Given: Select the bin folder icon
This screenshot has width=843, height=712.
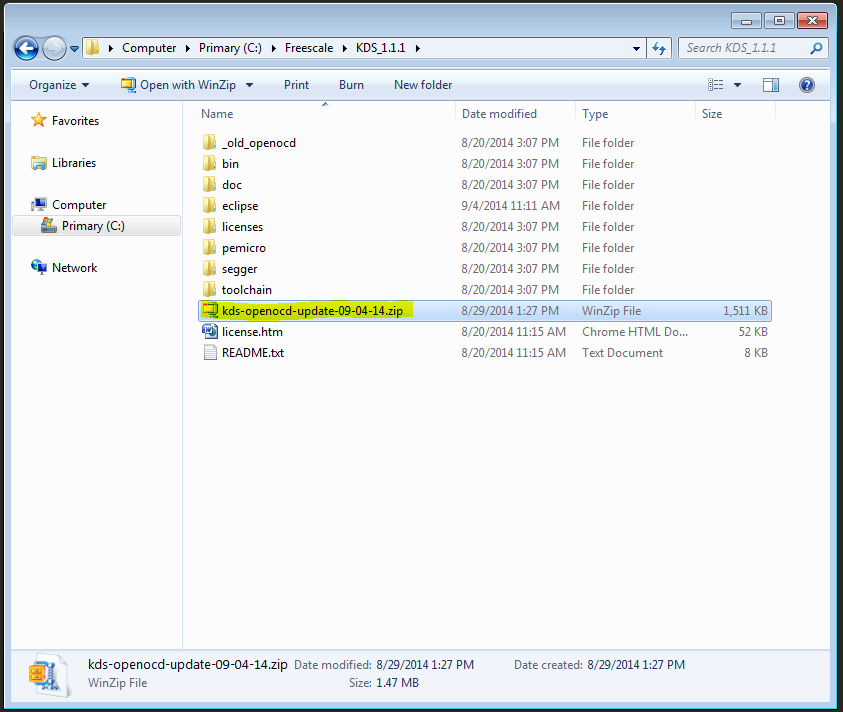Looking at the screenshot, I should pos(210,163).
